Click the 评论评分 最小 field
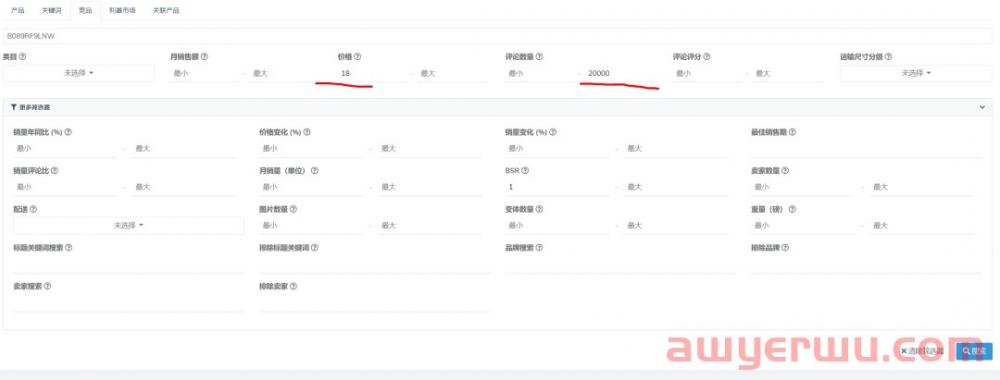This screenshot has width=1000, height=380. pos(707,73)
